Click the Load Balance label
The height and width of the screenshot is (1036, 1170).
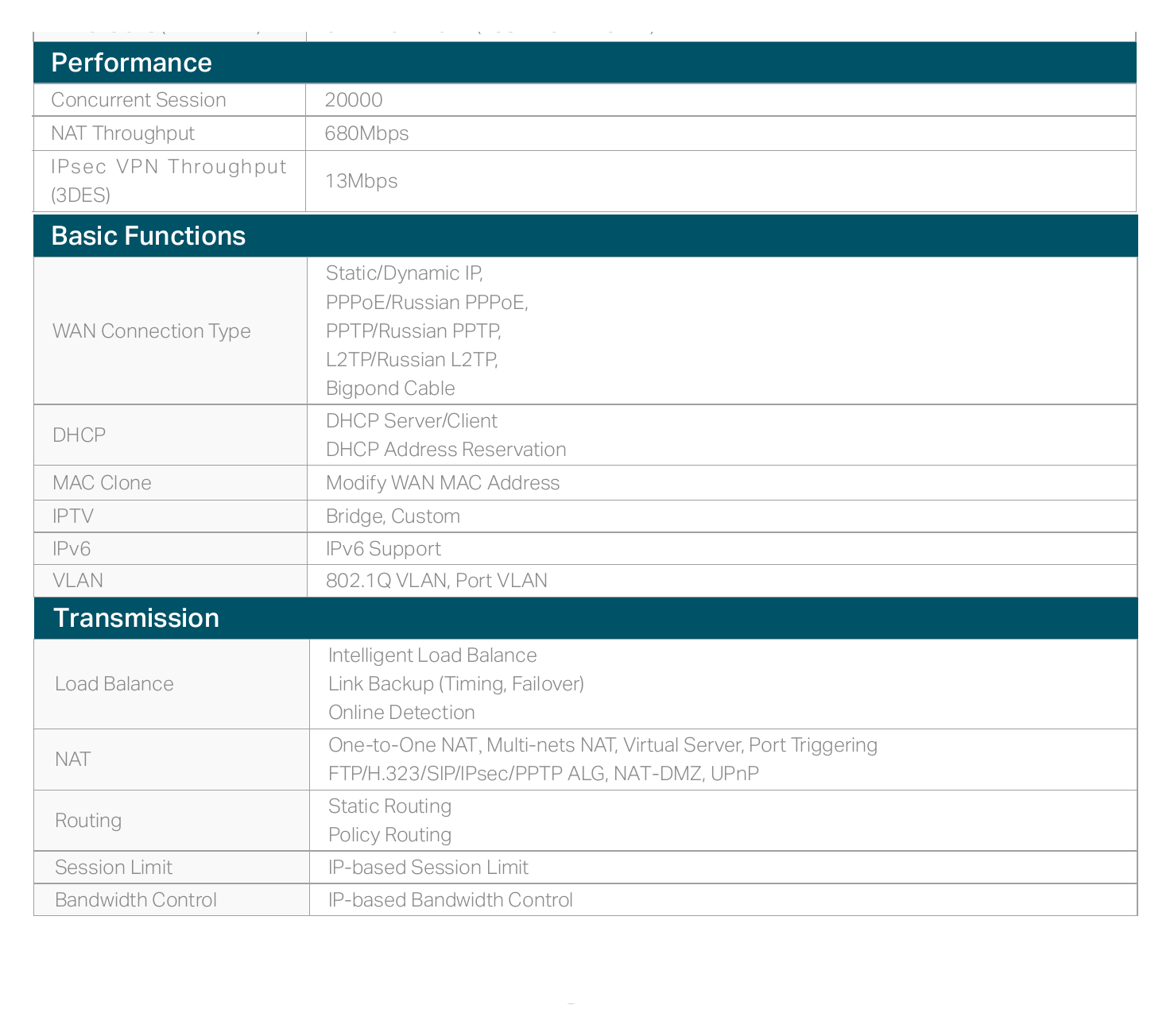(x=114, y=684)
